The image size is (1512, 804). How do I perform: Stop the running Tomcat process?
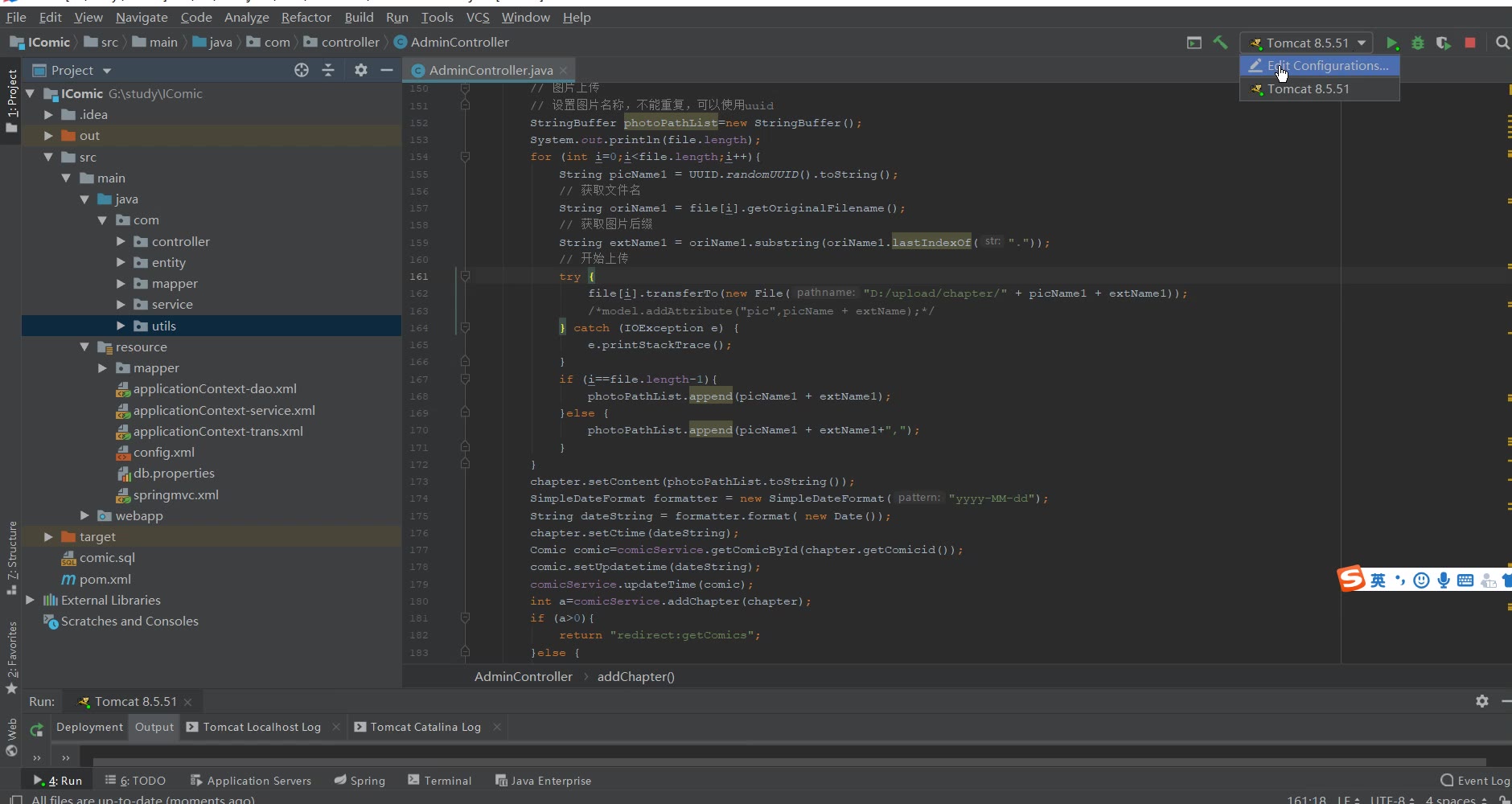coord(1470,43)
